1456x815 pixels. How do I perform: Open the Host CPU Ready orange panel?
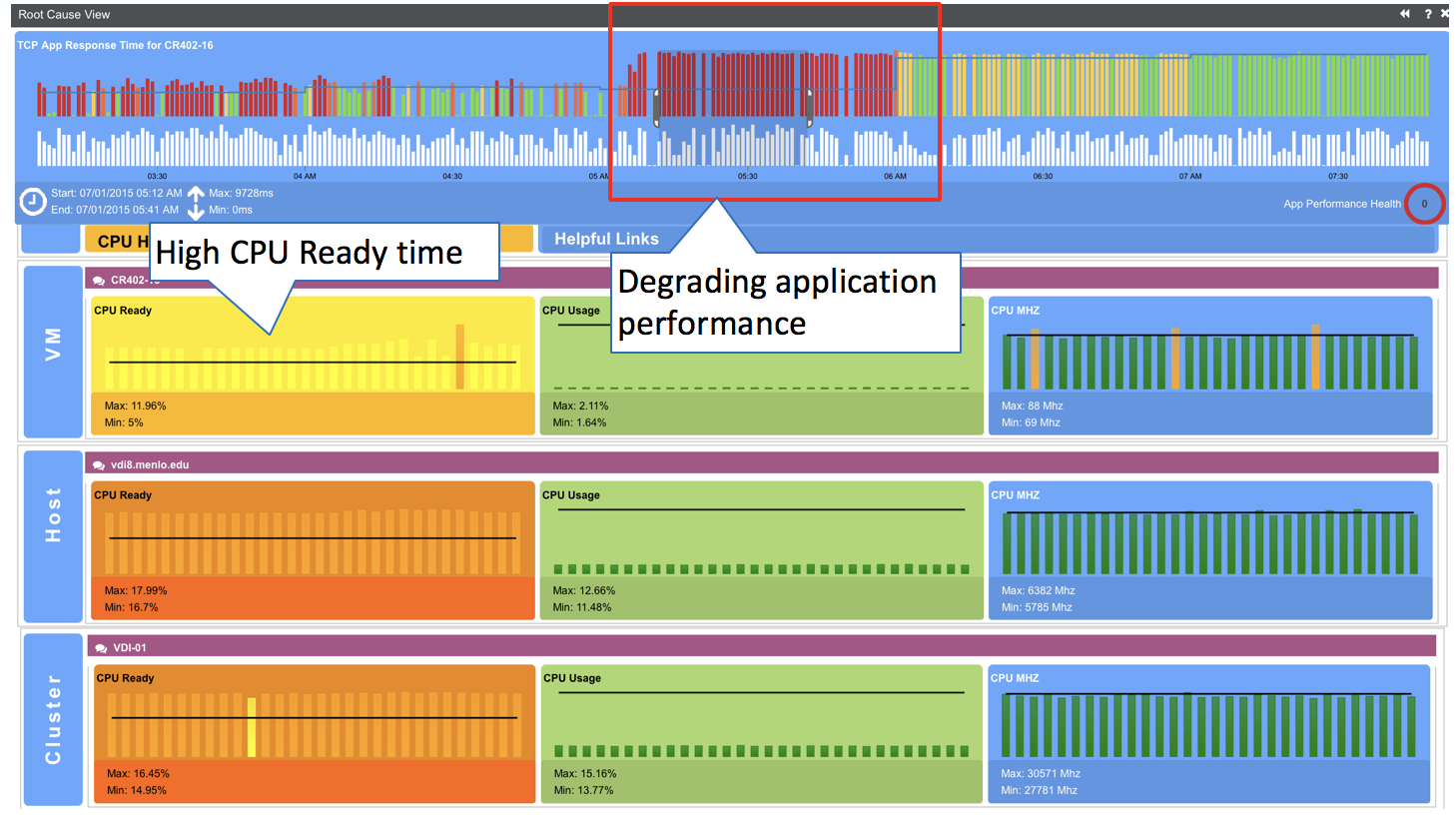[313, 549]
